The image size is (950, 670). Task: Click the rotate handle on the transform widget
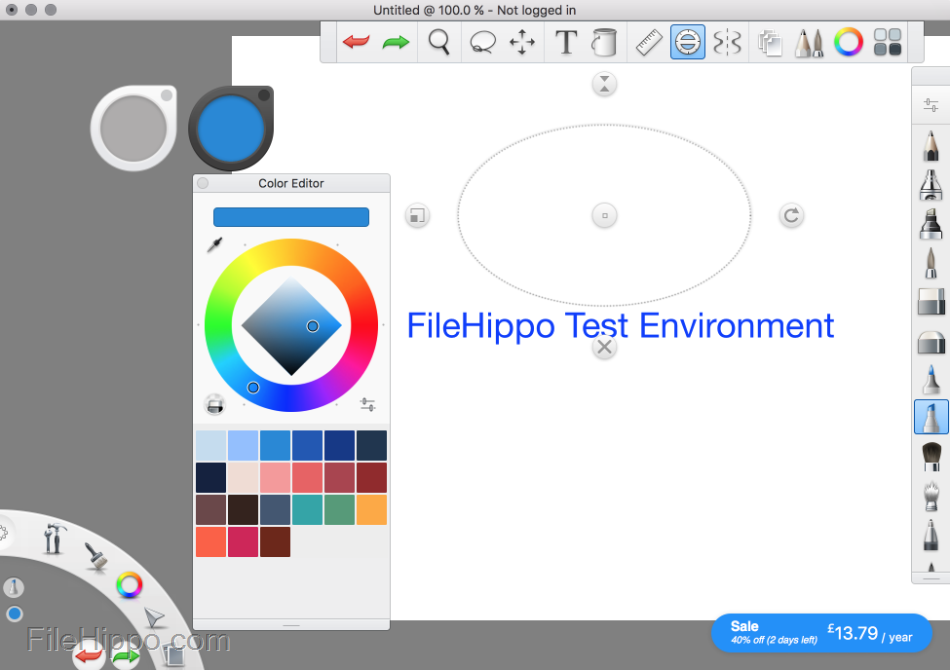click(791, 215)
